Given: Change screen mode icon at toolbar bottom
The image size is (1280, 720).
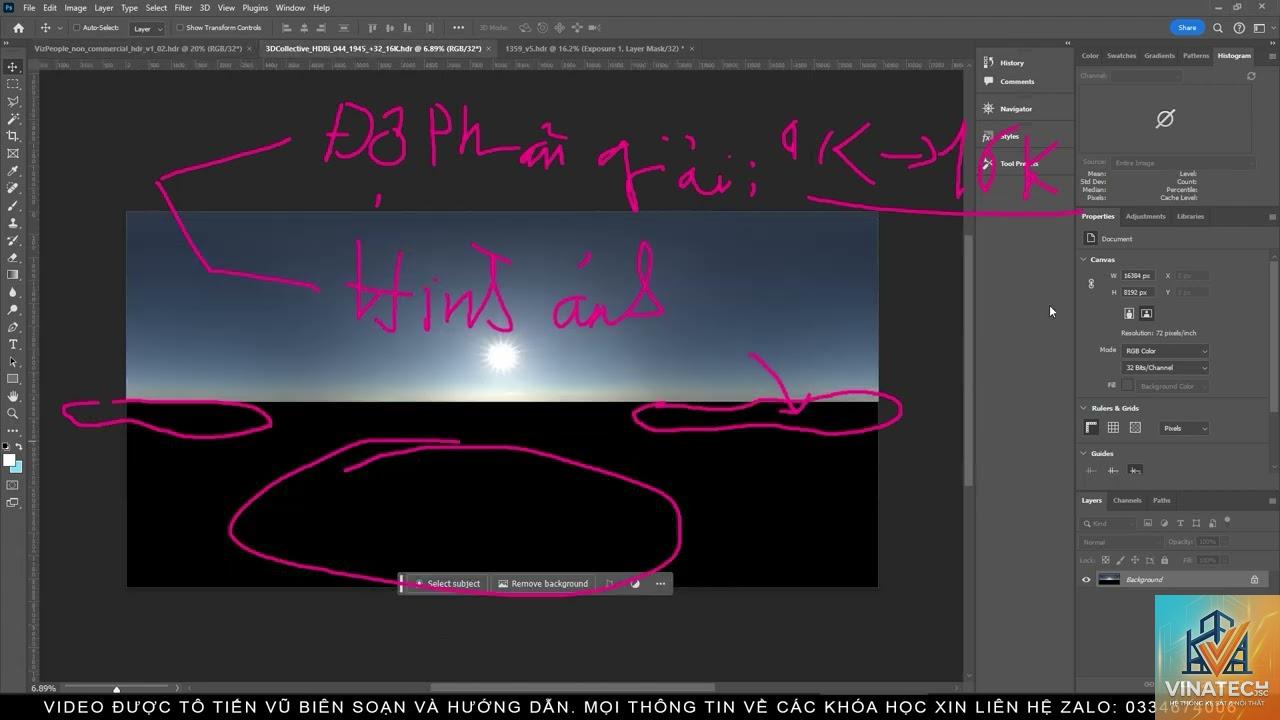Looking at the screenshot, I should click(x=13, y=503).
